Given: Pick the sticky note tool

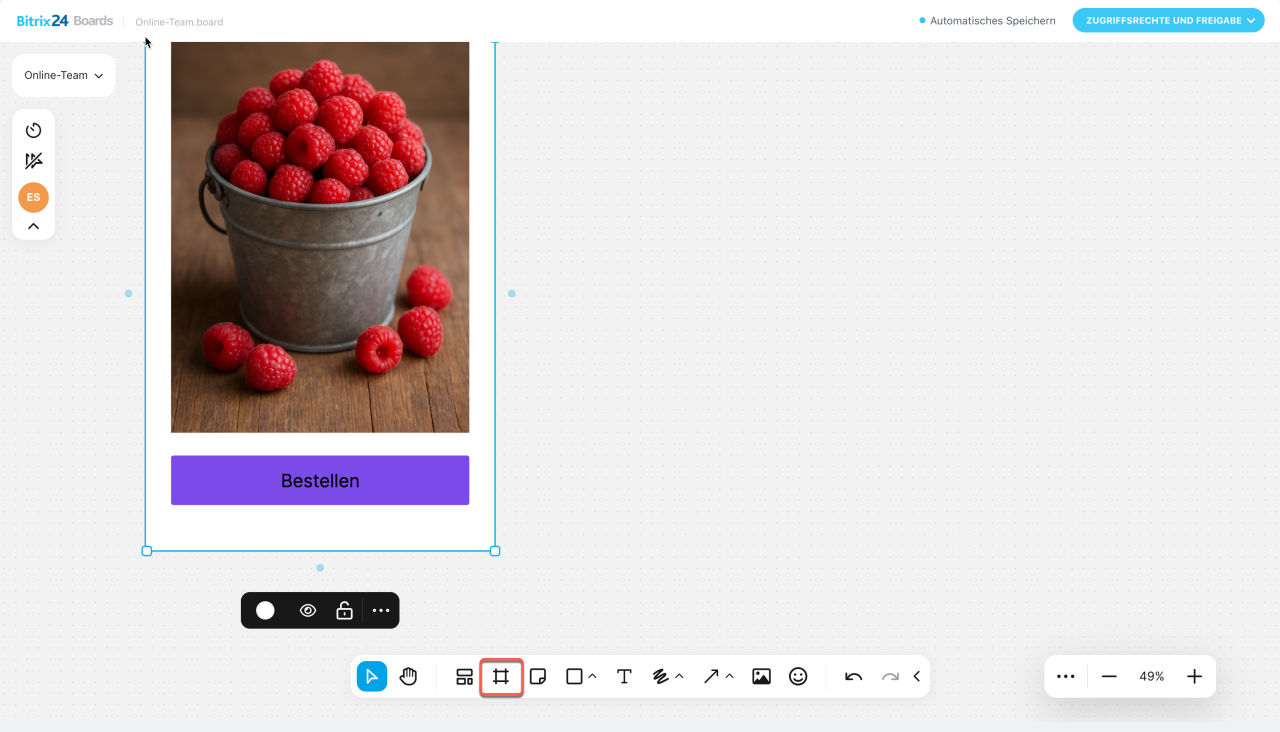Looking at the screenshot, I should click(538, 677).
